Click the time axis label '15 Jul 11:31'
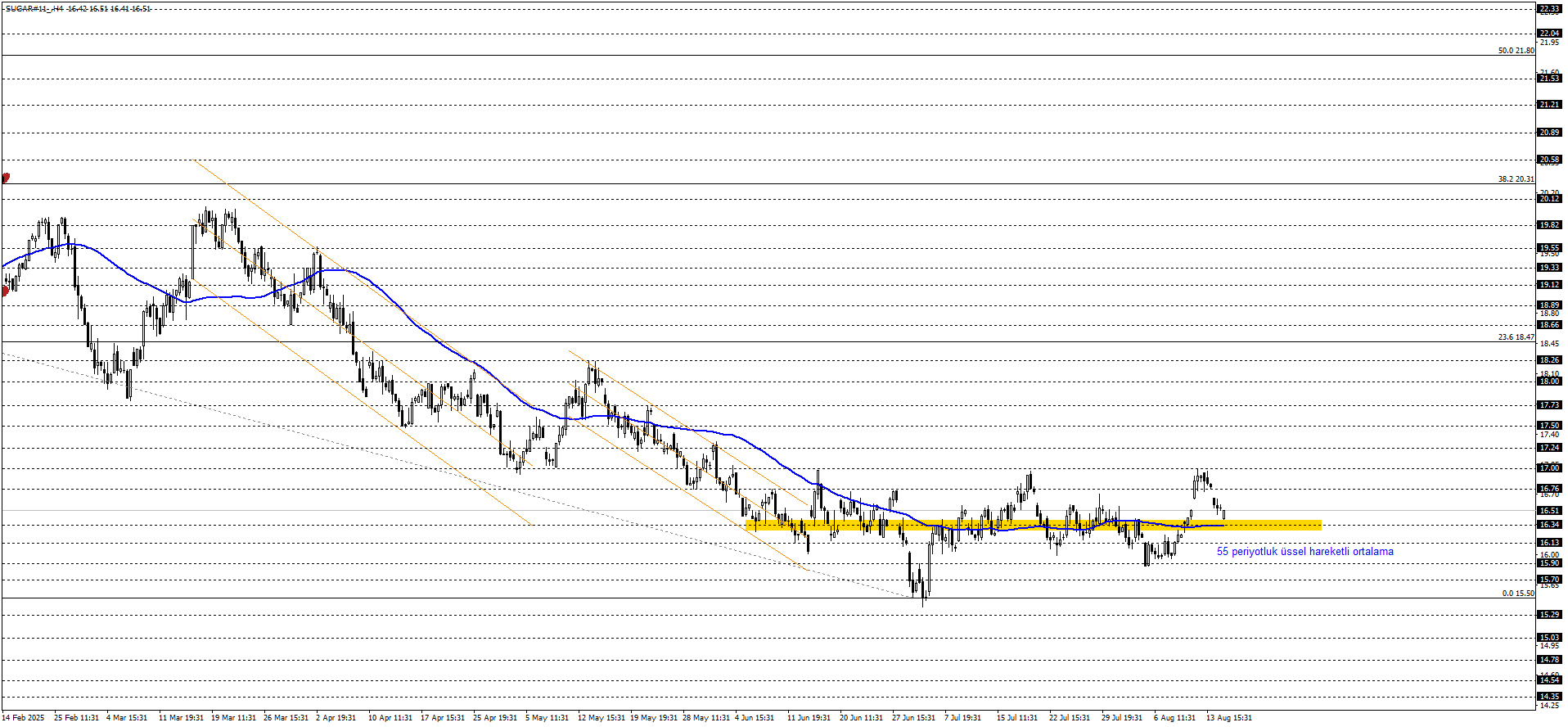 point(1016,718)
